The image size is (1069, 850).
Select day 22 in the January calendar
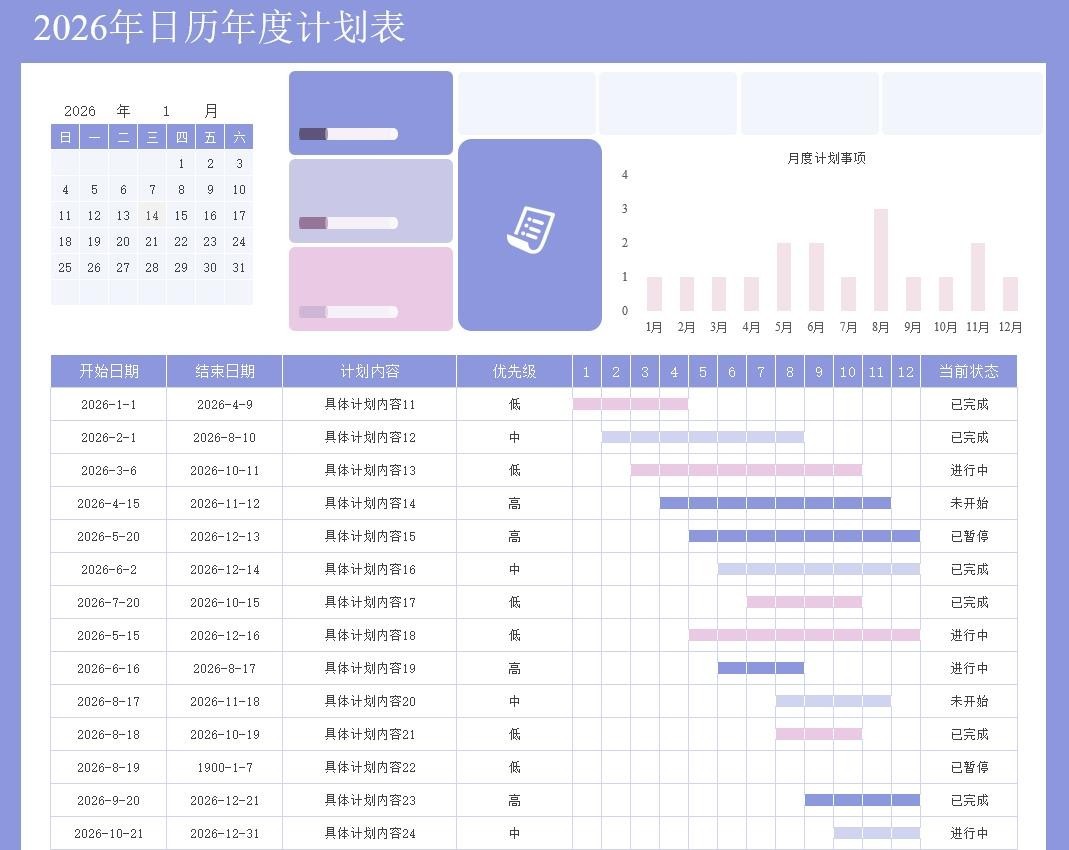[181, 242]
